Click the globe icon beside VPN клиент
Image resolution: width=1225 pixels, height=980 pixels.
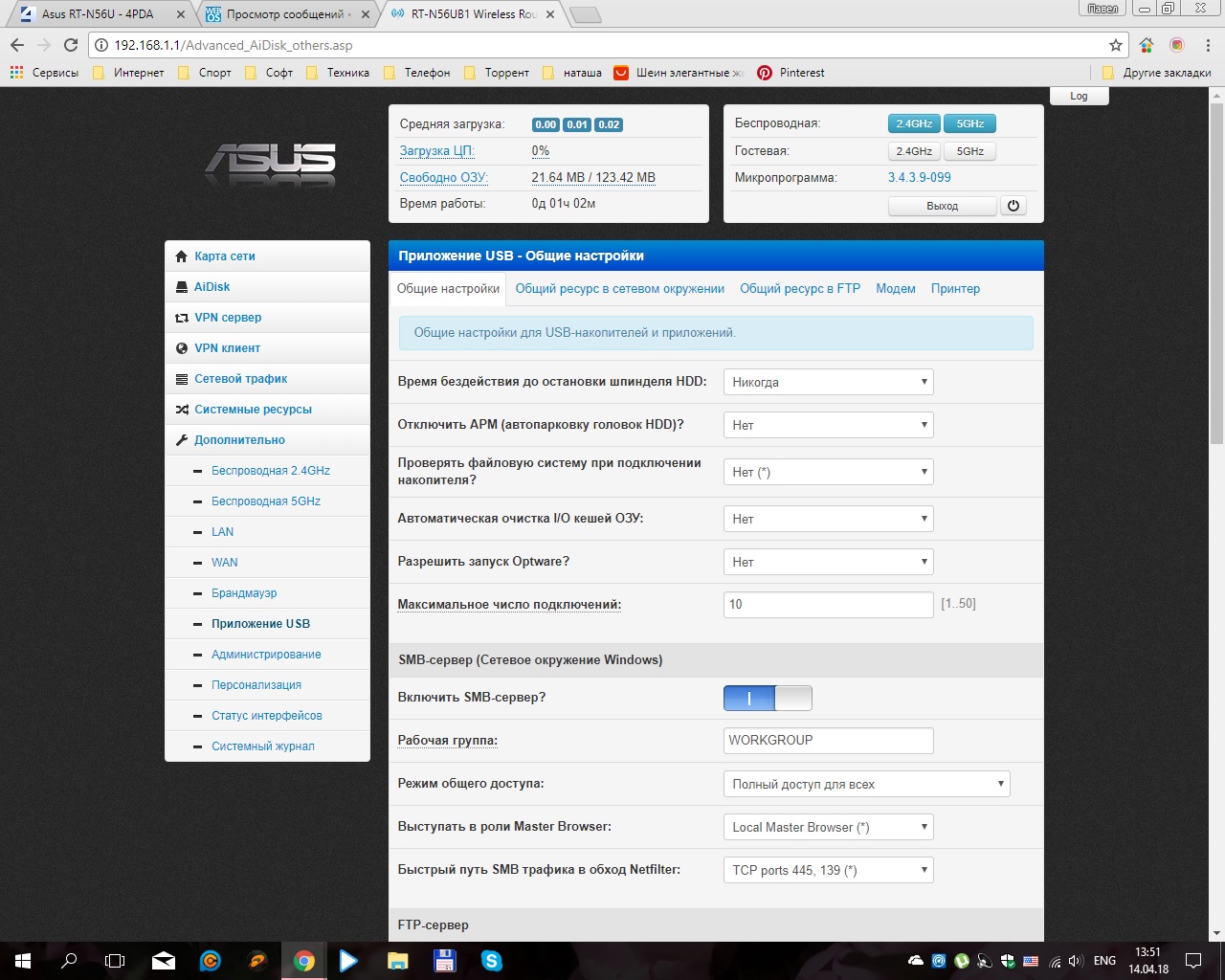(x=182, y=348)
